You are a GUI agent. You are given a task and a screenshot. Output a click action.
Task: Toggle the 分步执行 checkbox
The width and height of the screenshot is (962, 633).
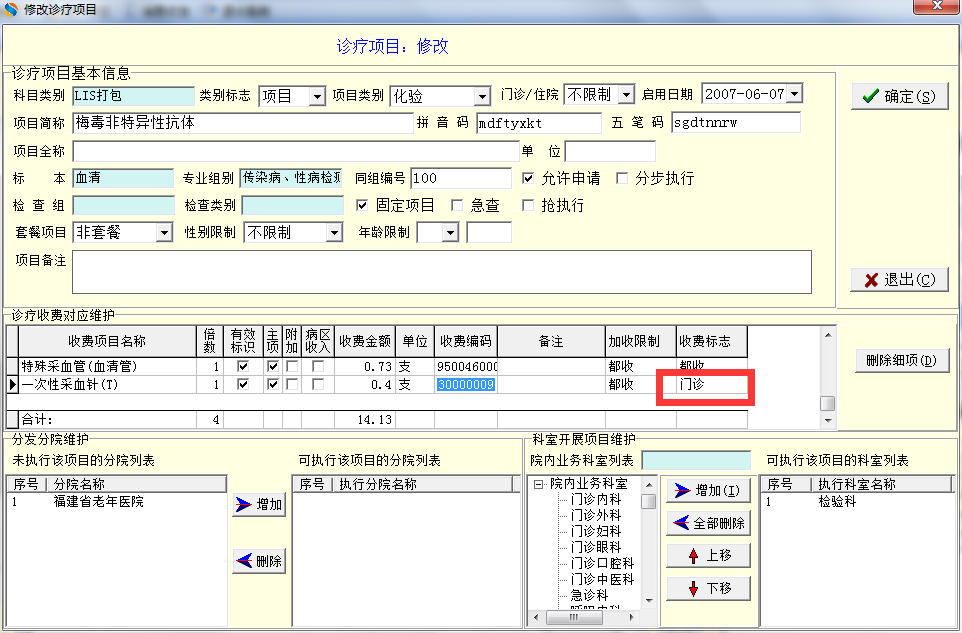click(621, 178)
